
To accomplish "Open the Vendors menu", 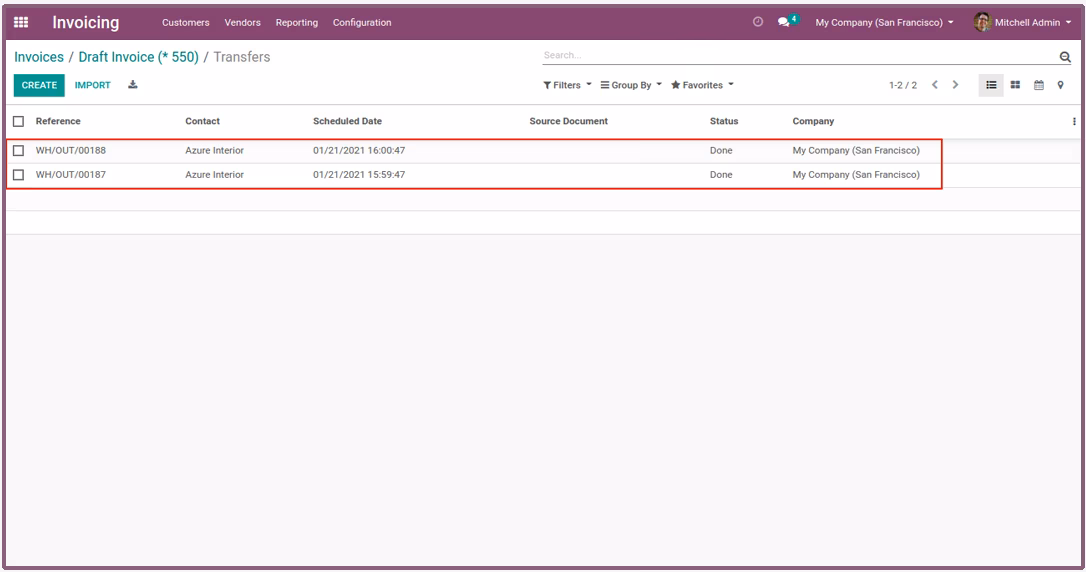I will point(242,22).
